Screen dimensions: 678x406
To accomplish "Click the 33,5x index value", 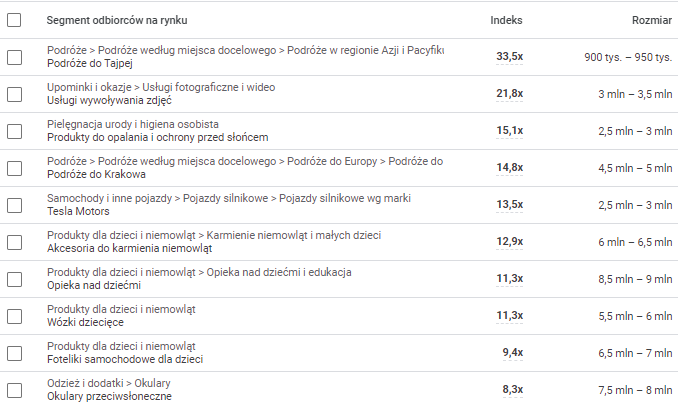I will point(510,57).
